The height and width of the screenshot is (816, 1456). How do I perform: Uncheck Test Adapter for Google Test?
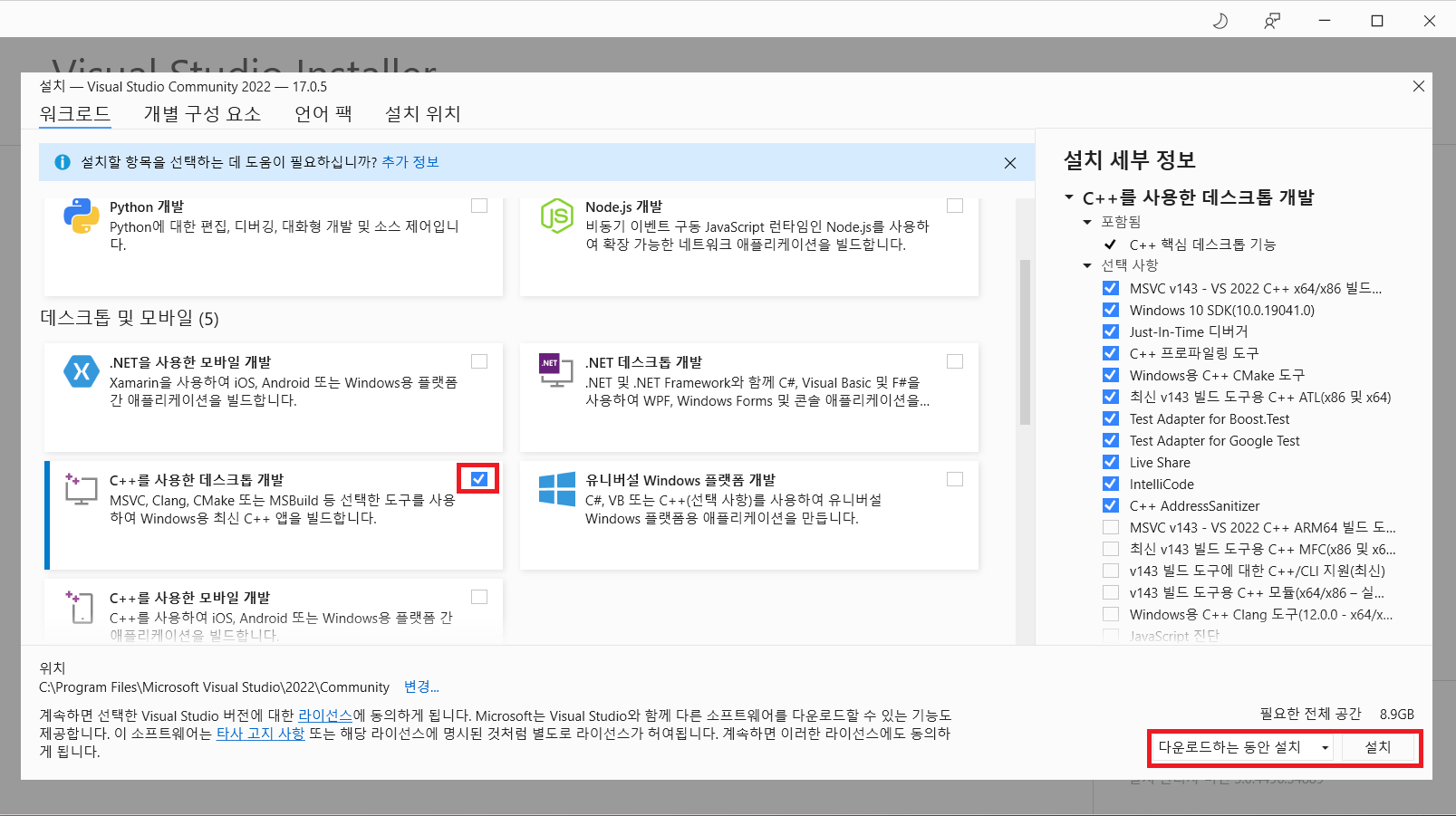1111,440
